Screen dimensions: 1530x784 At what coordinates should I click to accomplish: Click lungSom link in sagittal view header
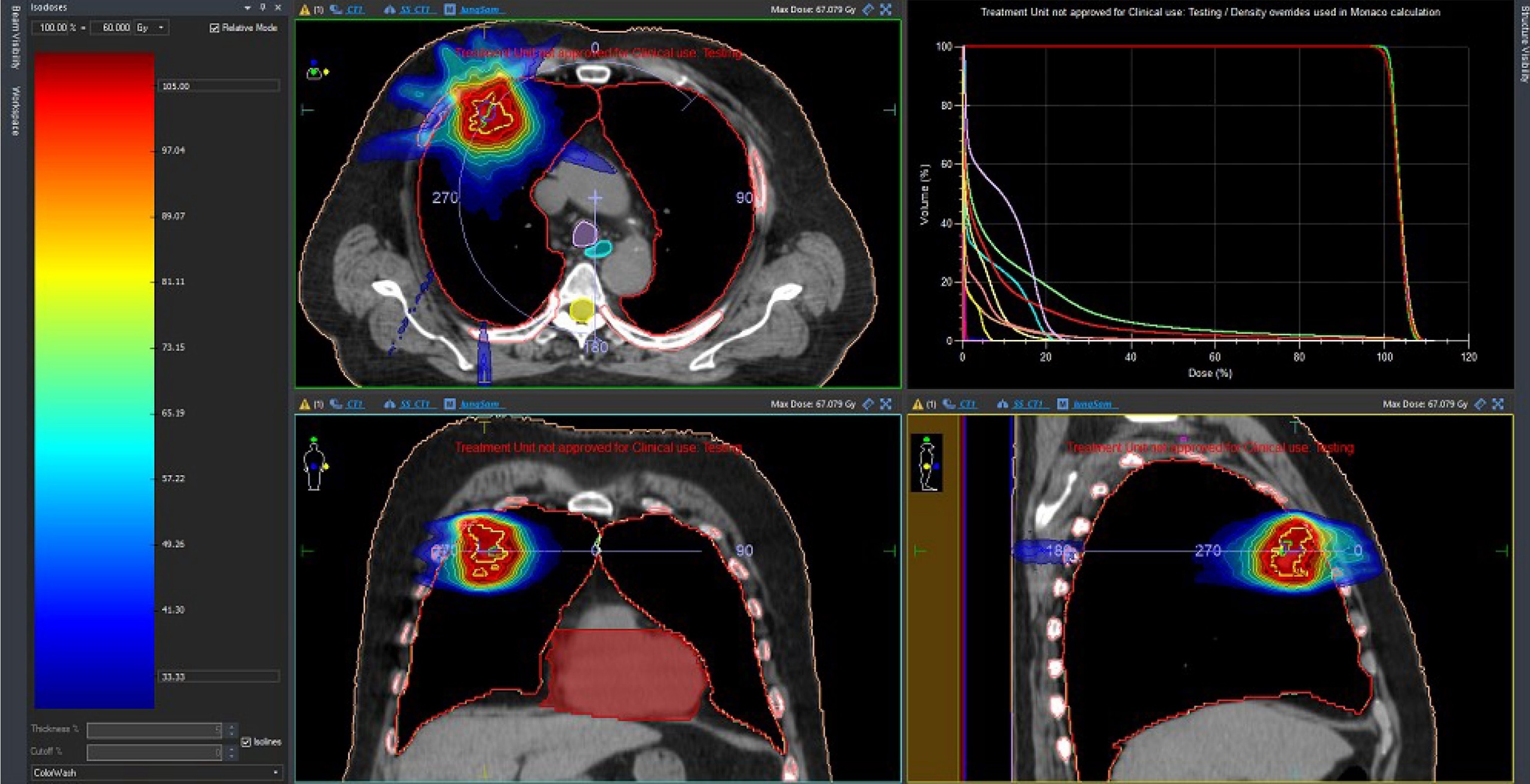coord(1093,405)
